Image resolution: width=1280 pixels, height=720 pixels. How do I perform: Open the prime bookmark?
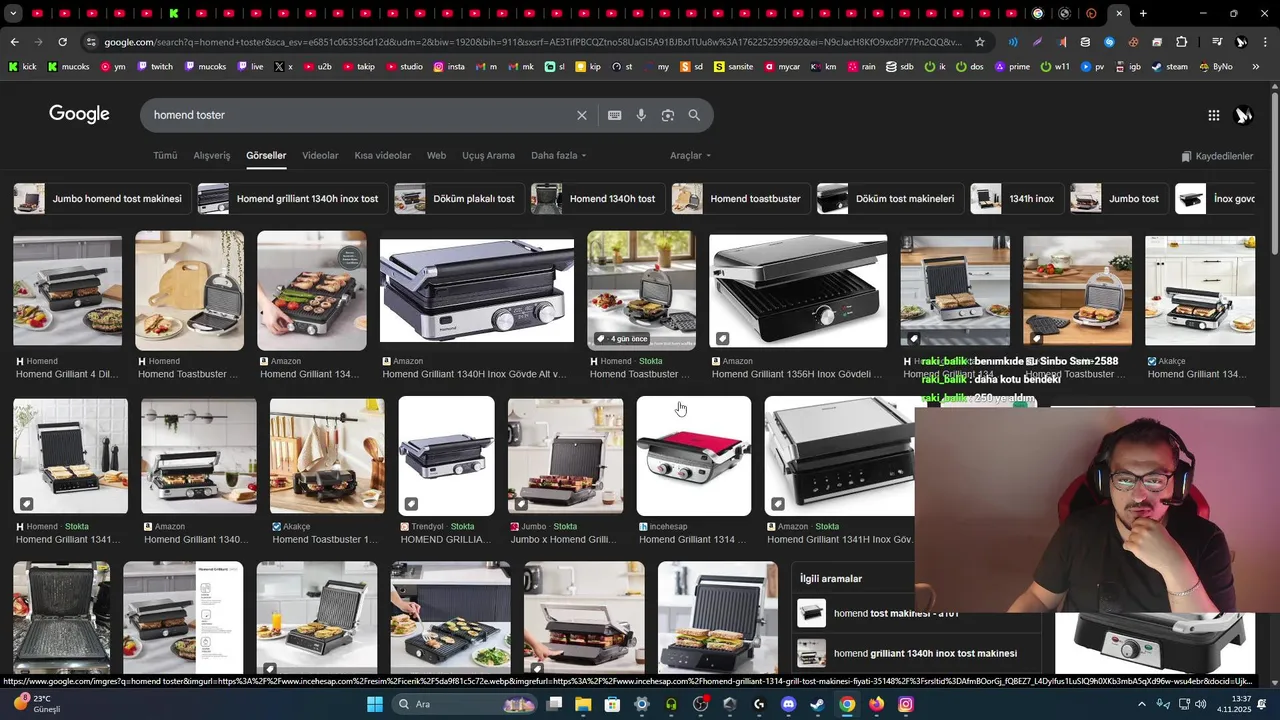[1011, 66]
